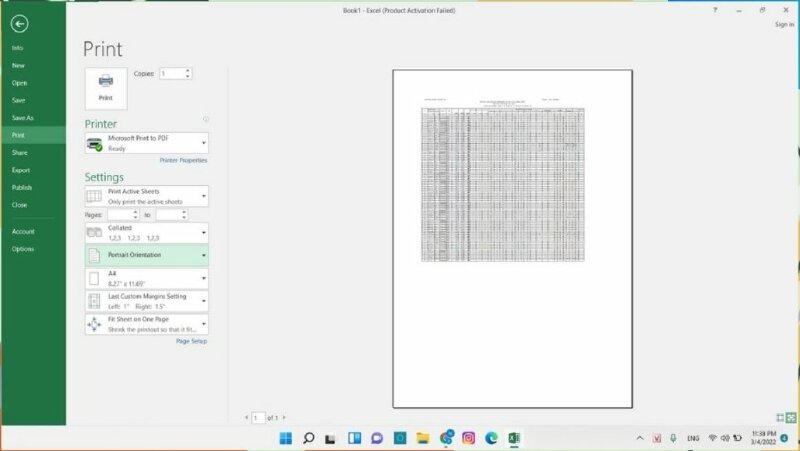Click the Print button with printer icon
The width and height of the screenshot is (800, 451).
pos(106,88)
